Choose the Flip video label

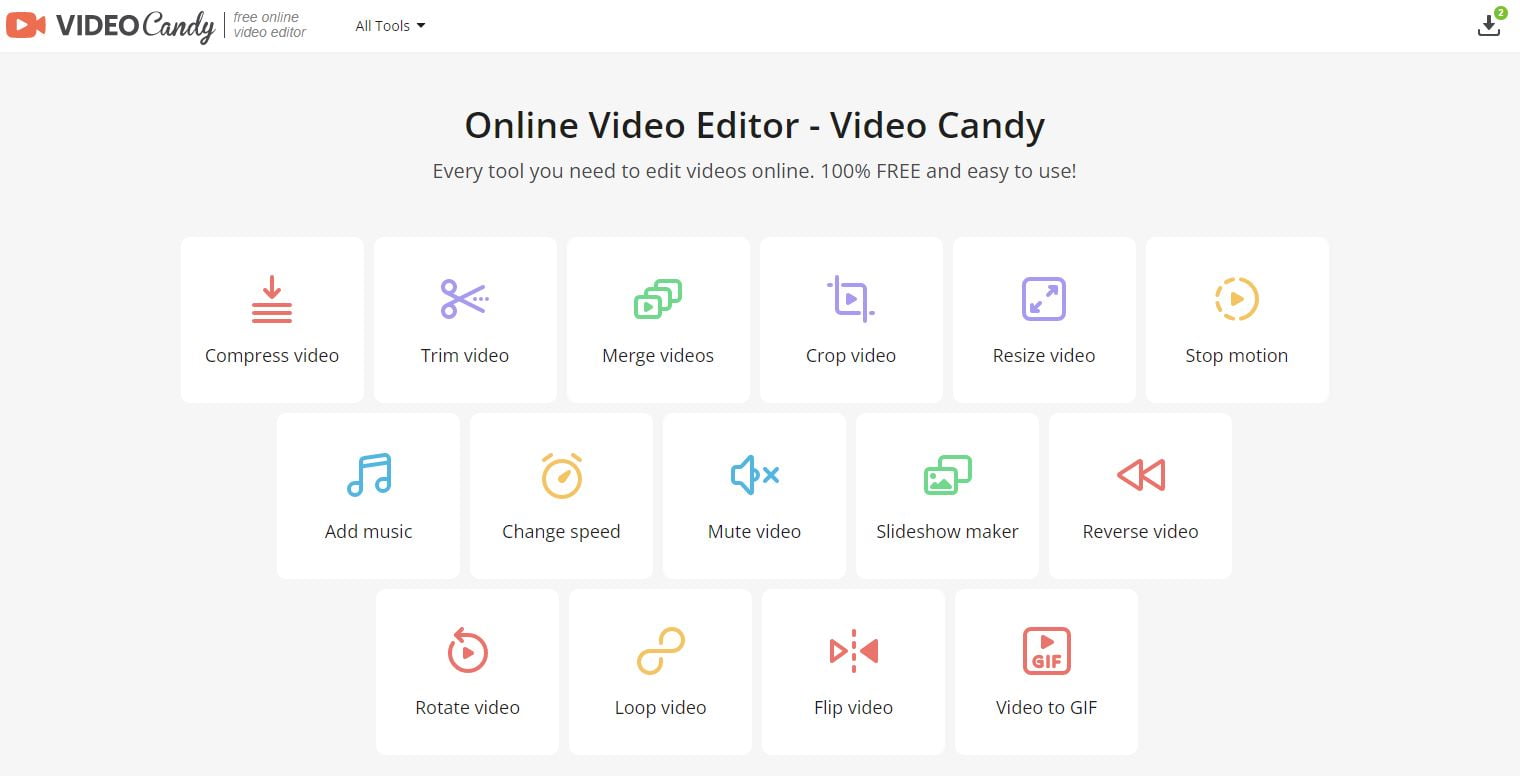pos(854,708)
